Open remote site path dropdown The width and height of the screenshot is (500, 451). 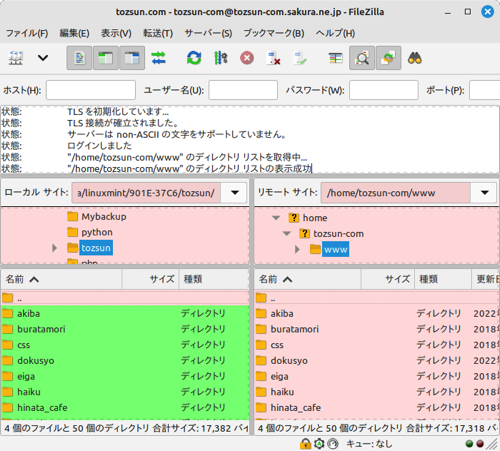click(485, 193)
